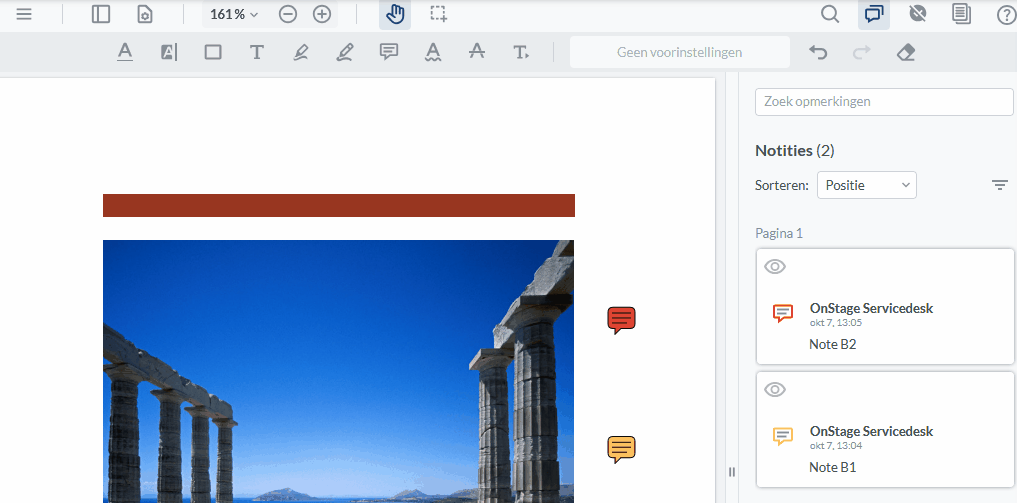Toggle the comments panel
Image resolution: width=1017 pixels, height=503 pixels.
[x=874, y=14]
